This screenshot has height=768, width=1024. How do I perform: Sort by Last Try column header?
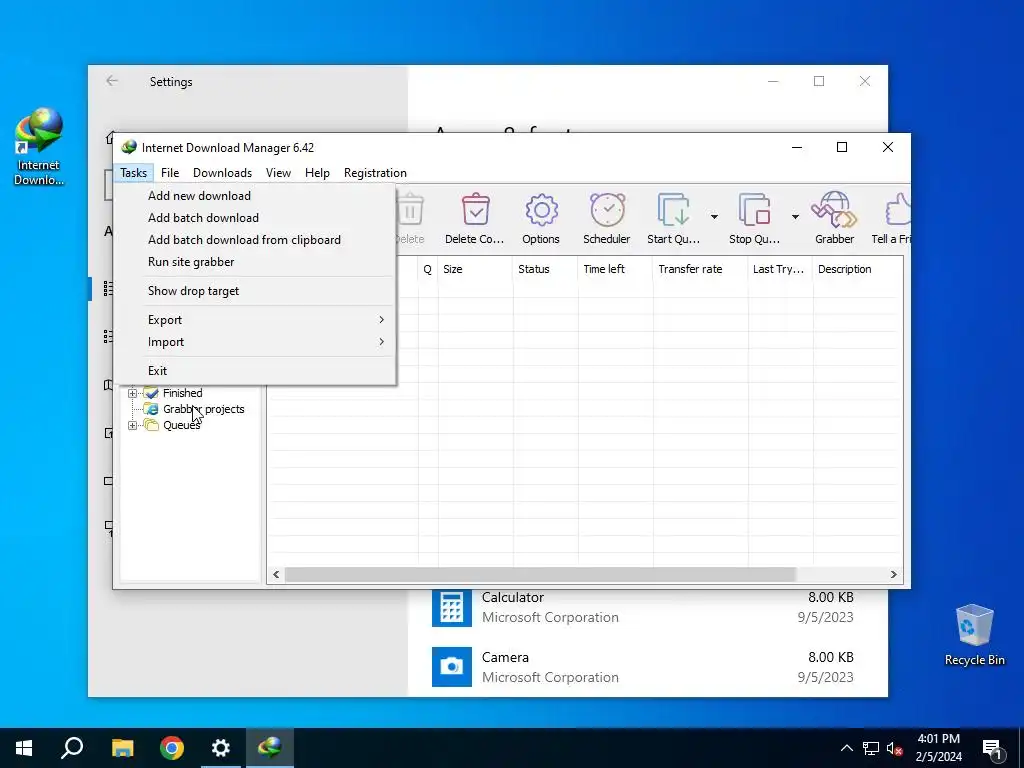[x=780, y=269]
